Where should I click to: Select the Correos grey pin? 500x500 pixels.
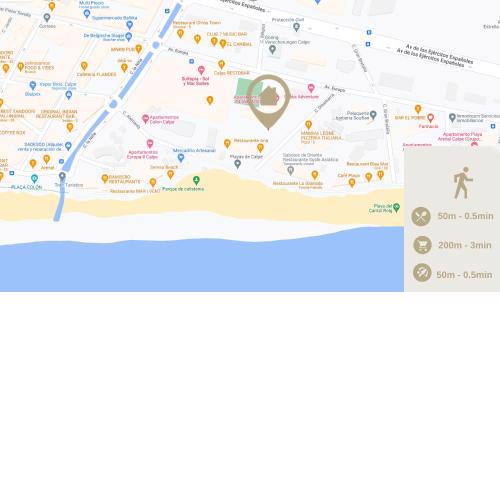[47, 17]
